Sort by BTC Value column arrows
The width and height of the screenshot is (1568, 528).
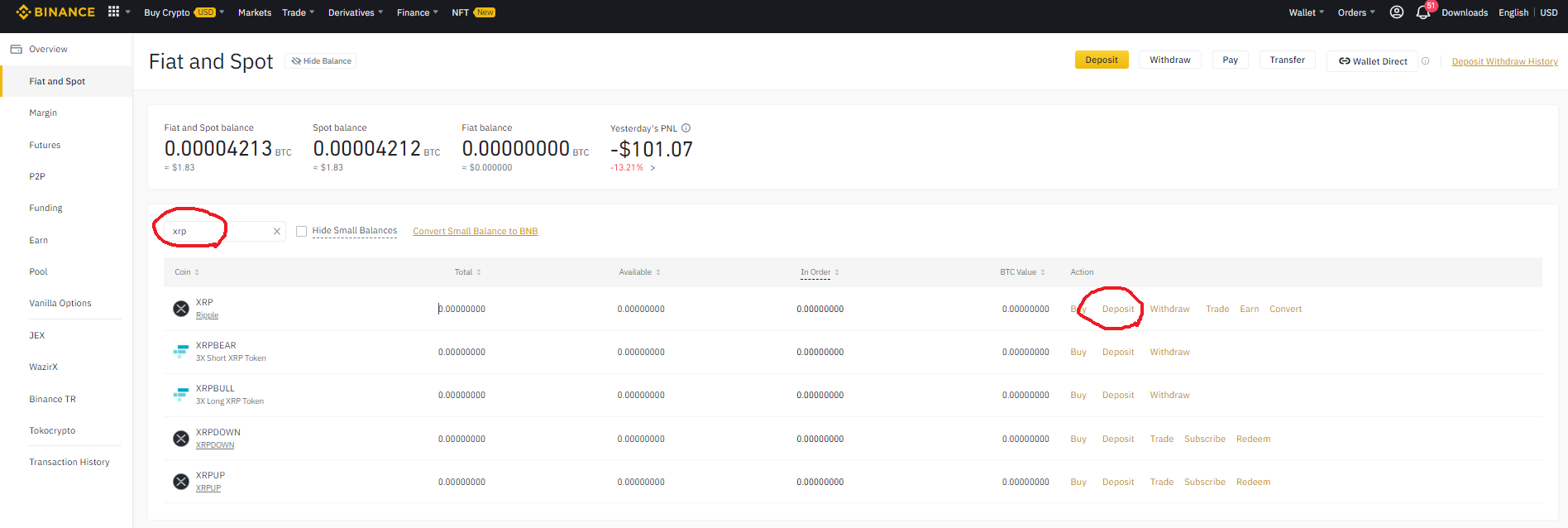(x=1043, y=272)
